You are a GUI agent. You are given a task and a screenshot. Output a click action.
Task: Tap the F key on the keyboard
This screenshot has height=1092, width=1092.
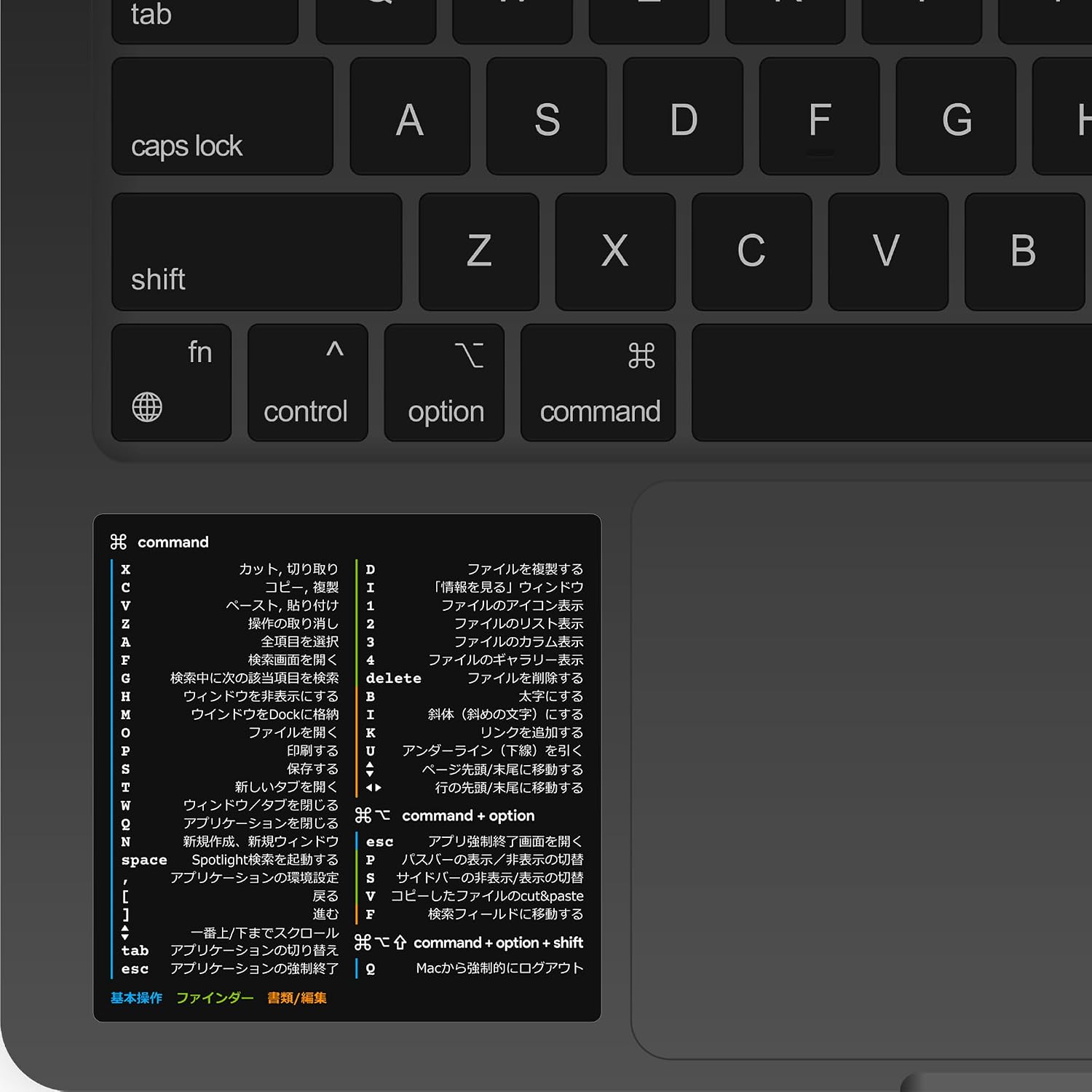click(x=820, y=116)
